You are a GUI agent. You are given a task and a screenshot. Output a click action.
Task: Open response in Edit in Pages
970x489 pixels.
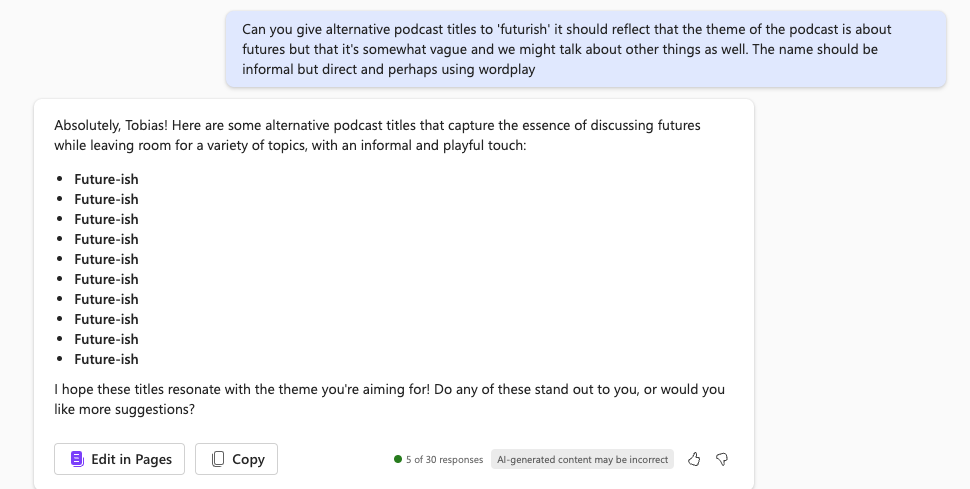[120, 459]
